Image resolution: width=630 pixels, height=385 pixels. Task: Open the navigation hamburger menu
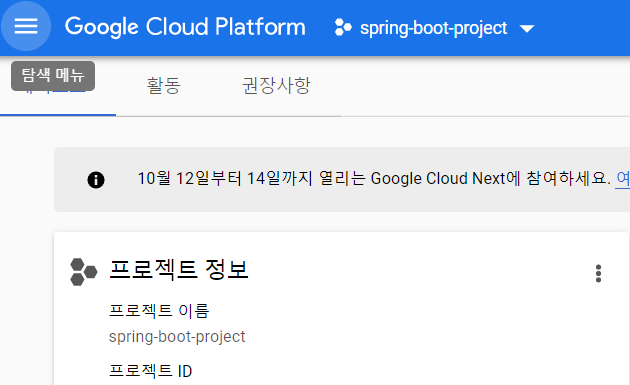[x=26, y=27]
